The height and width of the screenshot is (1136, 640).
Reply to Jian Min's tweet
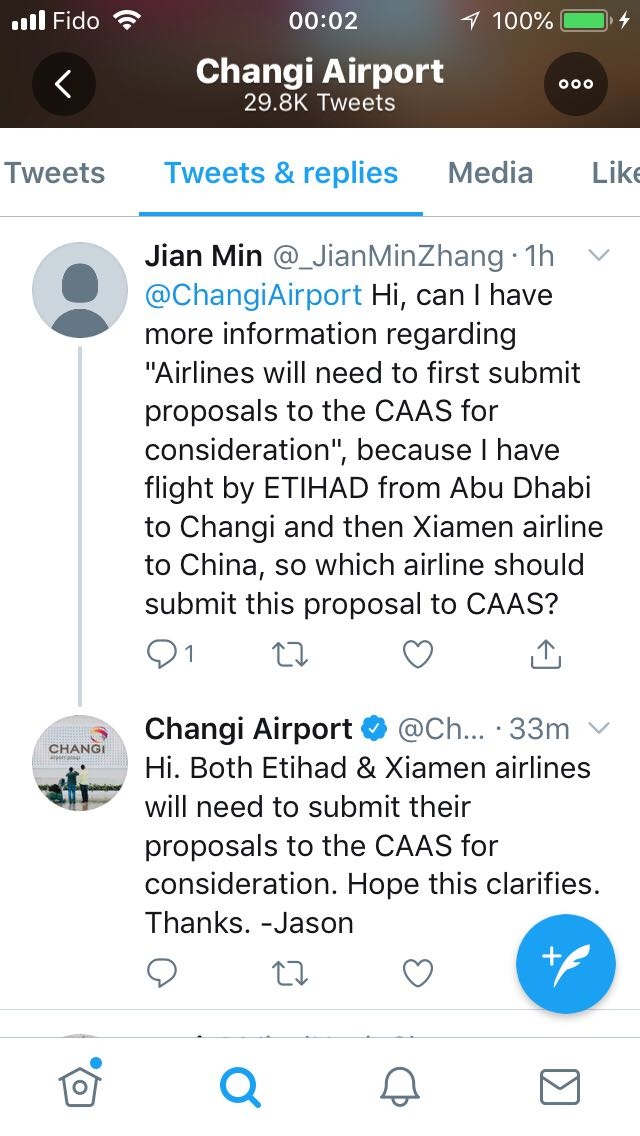tap(161, 654)
